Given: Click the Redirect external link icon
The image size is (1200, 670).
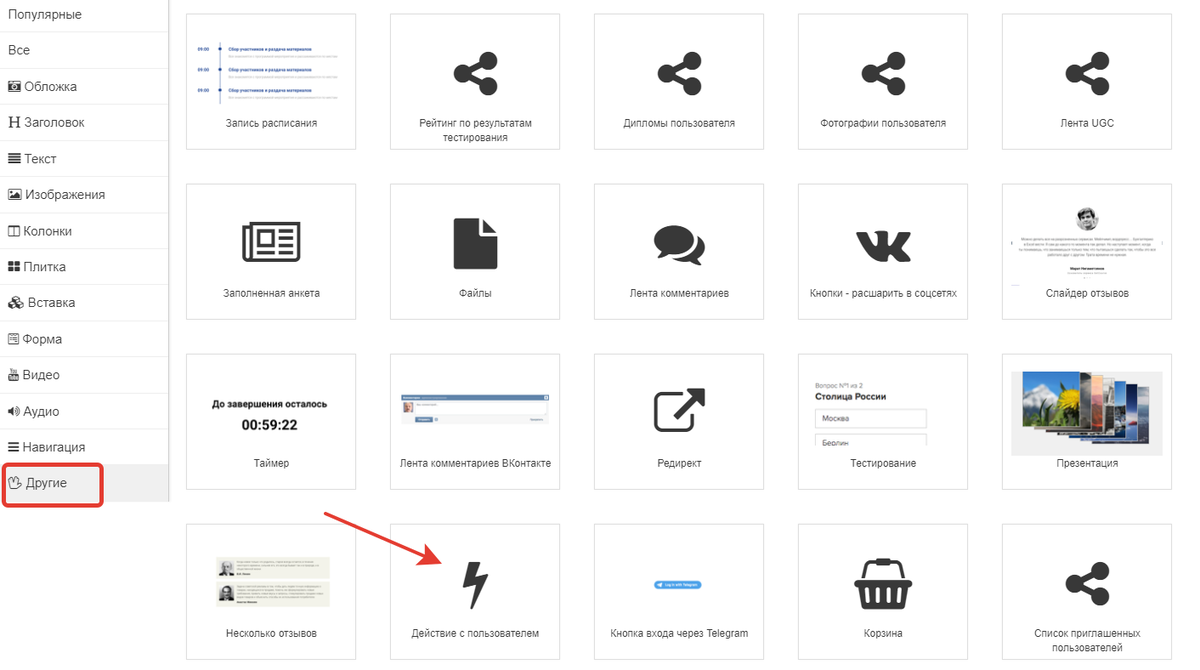Looking at the screenshot, I should (679, 411).
